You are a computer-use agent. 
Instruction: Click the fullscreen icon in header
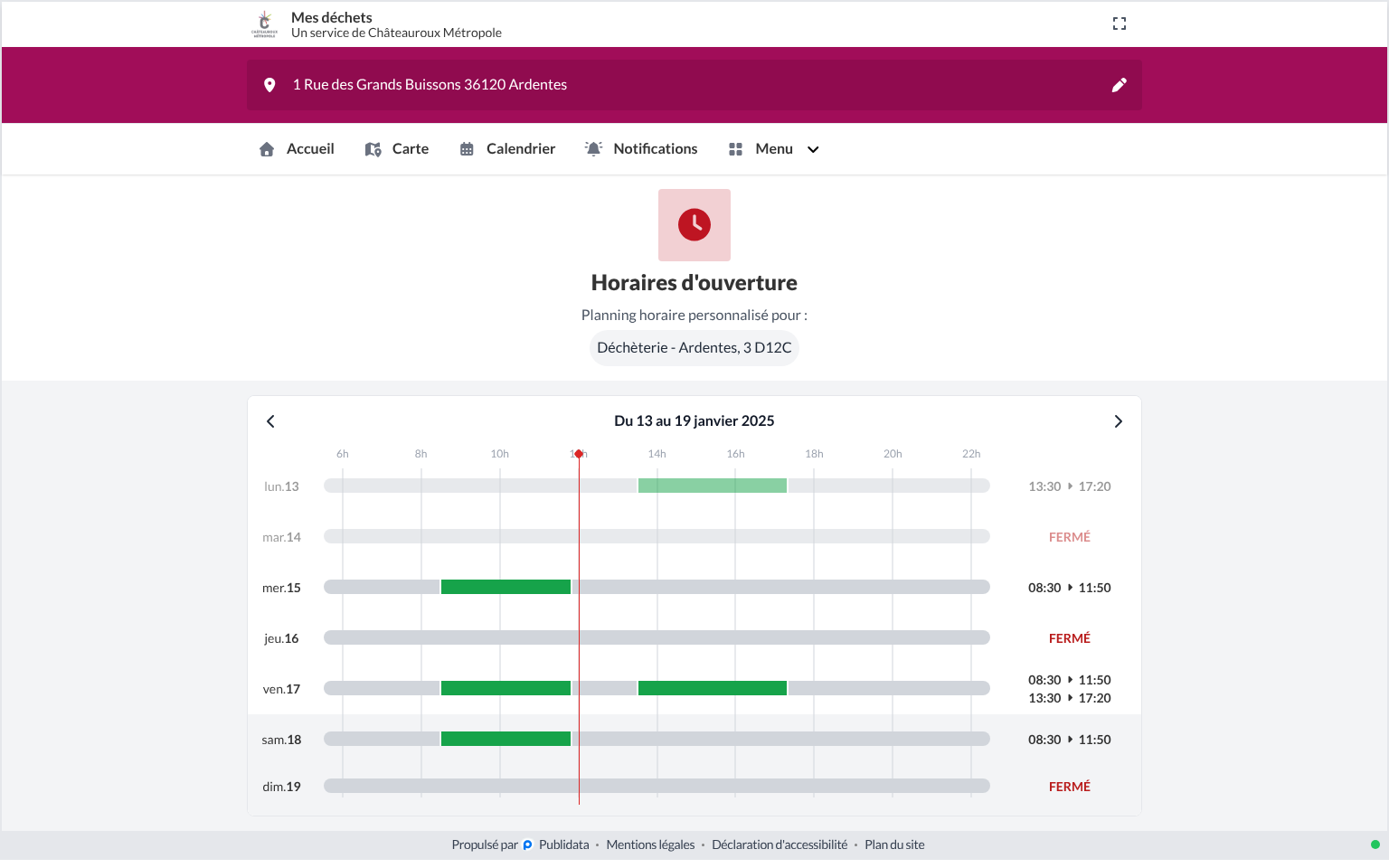click(1120, 24)
